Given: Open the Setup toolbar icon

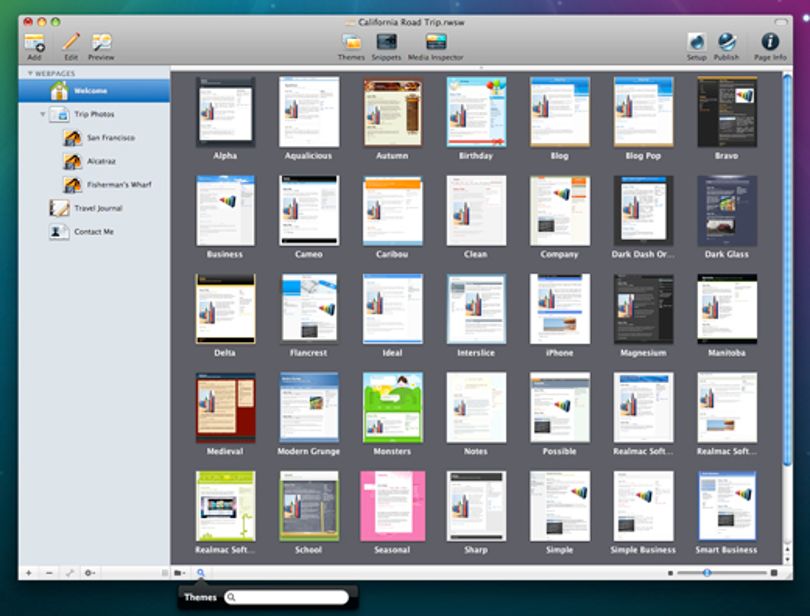Looking at the screenshot, I should [696, 42].
